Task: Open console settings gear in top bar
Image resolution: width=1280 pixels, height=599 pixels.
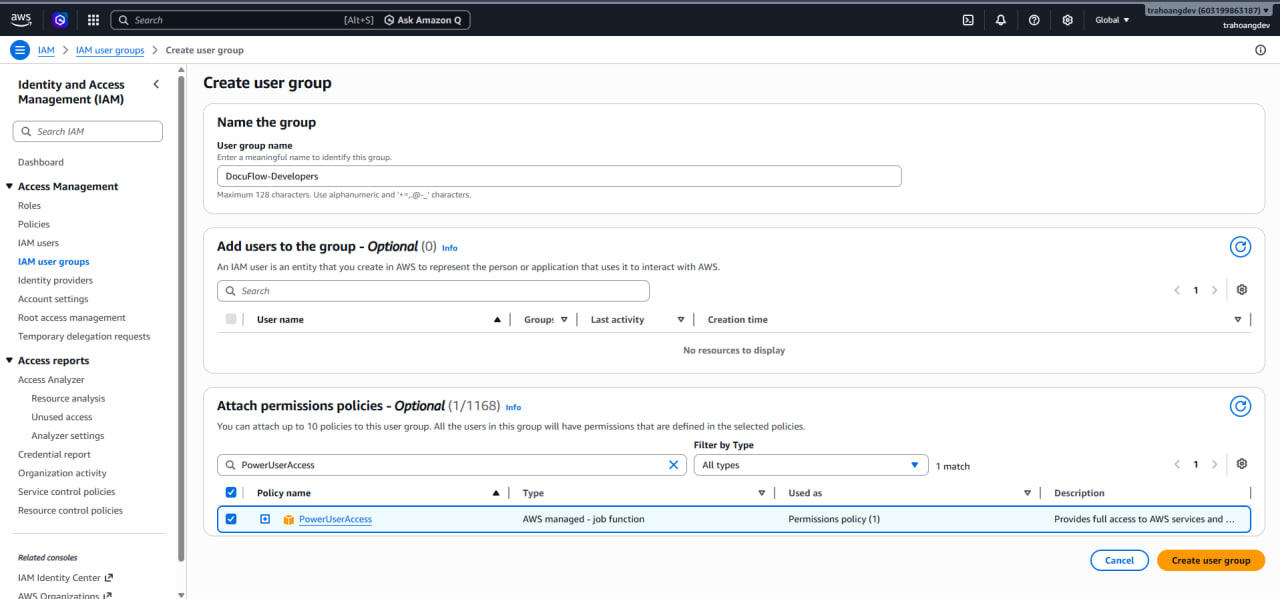Action: [1068, 20]
